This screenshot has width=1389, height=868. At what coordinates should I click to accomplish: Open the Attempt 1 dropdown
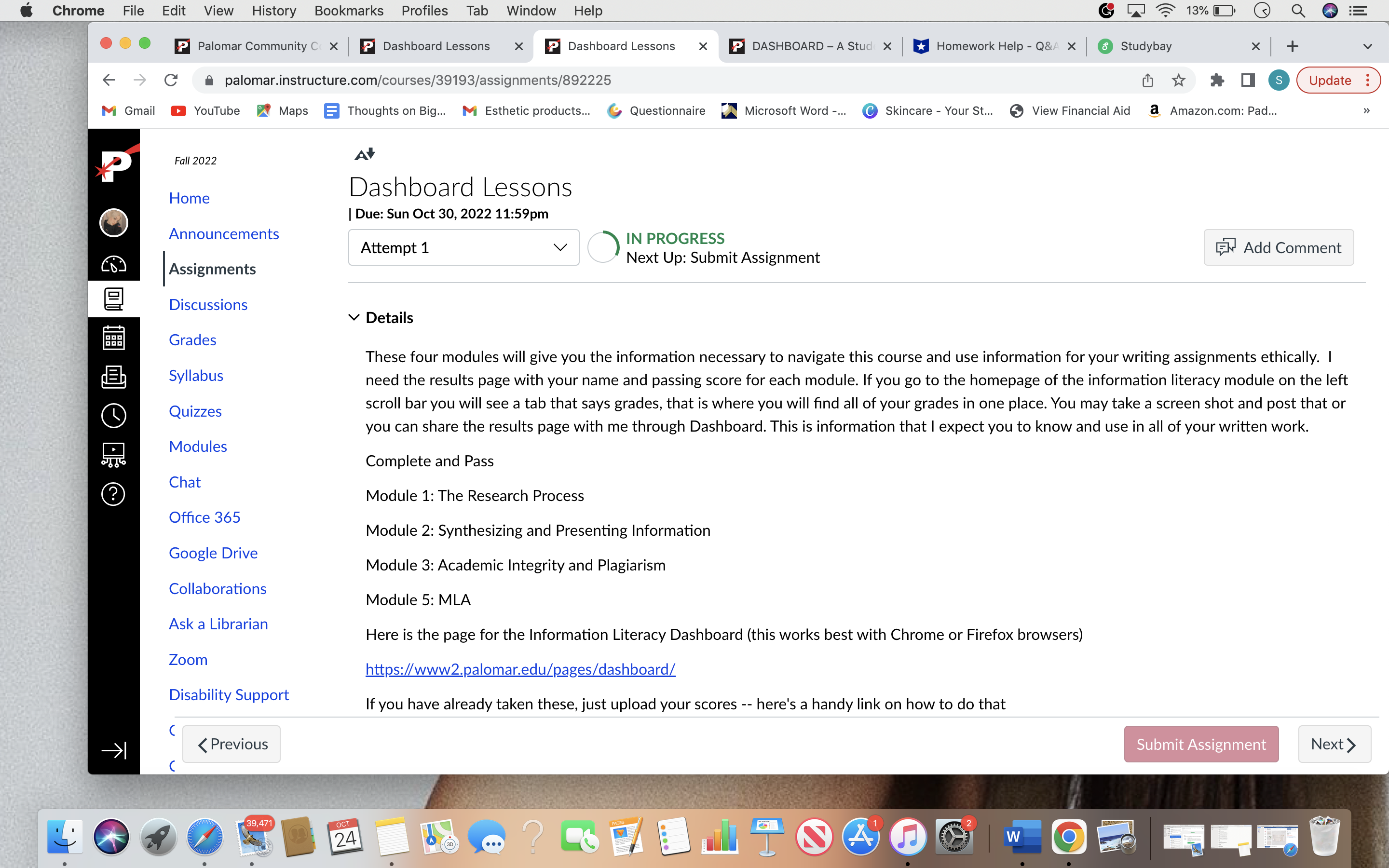pos(463,247)
